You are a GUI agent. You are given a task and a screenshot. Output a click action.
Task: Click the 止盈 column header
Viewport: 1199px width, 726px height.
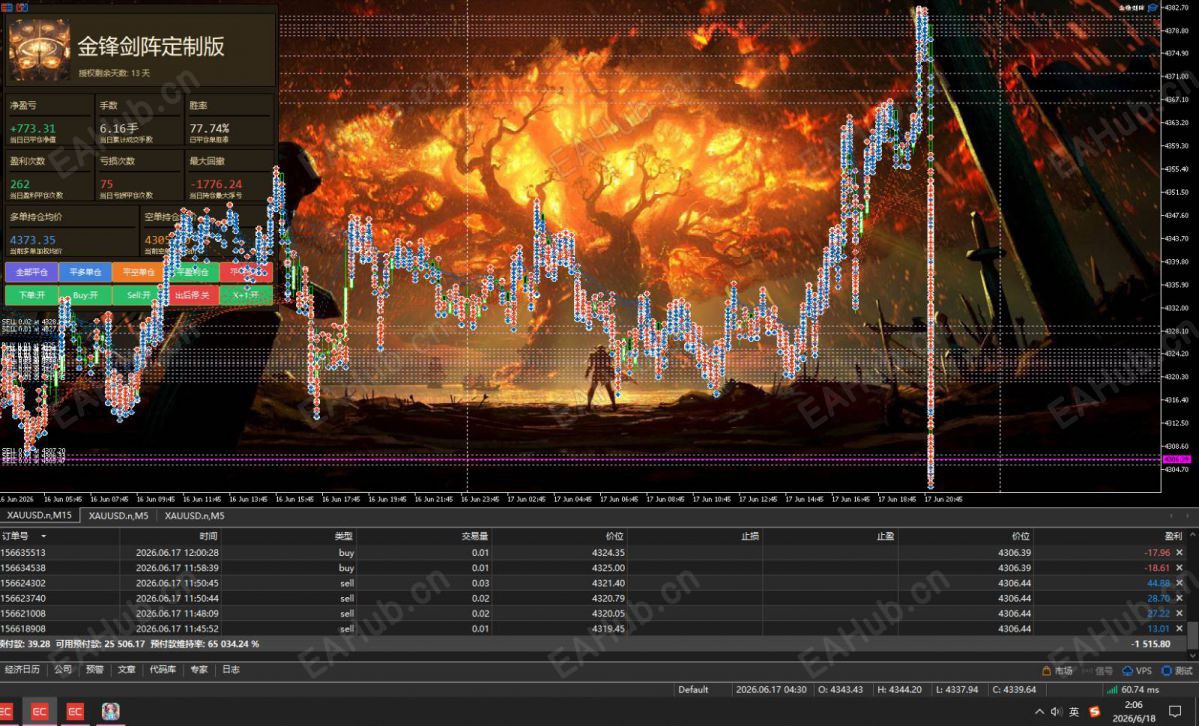point(885,536)
